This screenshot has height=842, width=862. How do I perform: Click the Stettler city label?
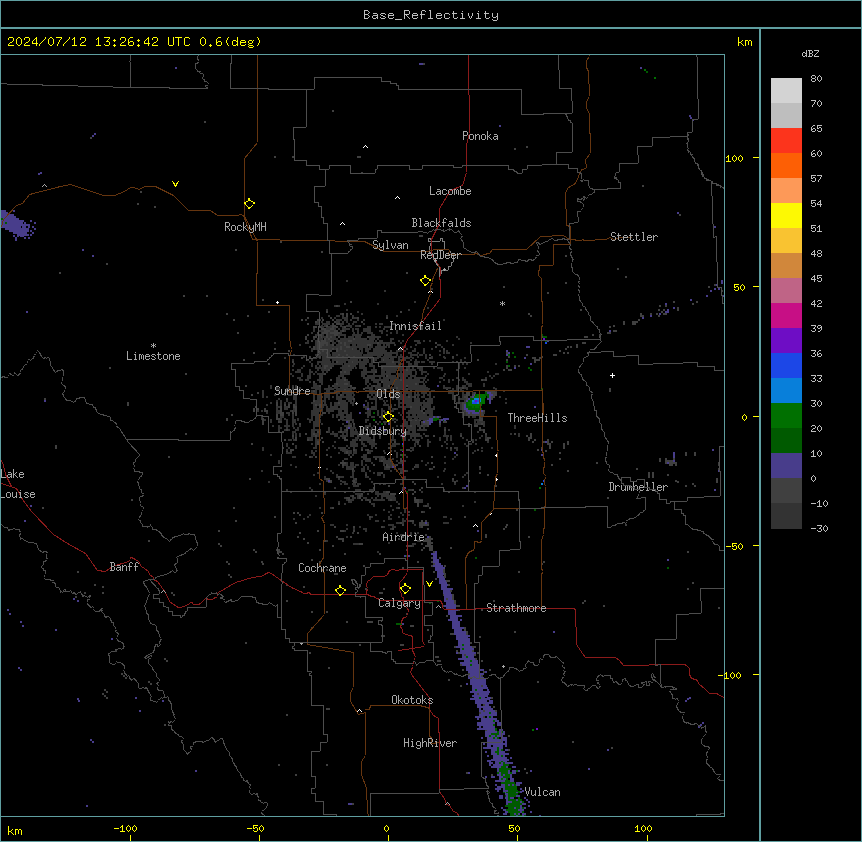(634, 237)
